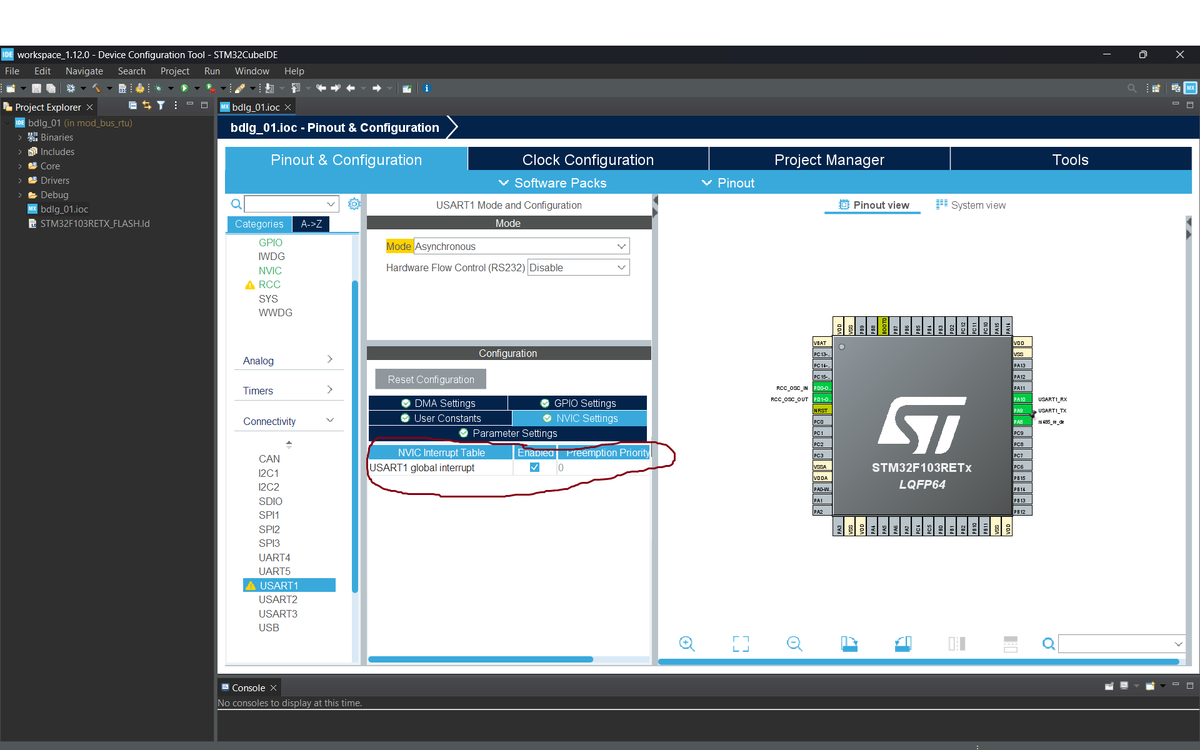Expand the Pinout dropdown menu
1200x750 pixels.
728,183
